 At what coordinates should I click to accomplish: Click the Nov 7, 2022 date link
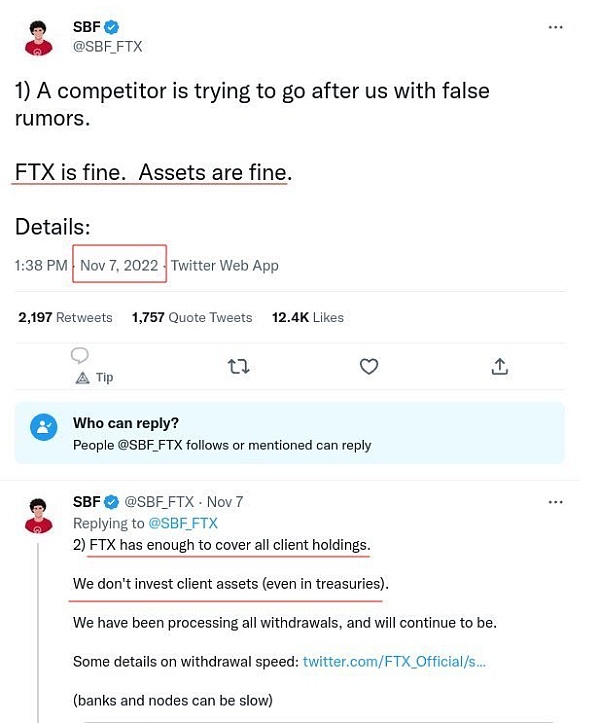pos(119,265)
